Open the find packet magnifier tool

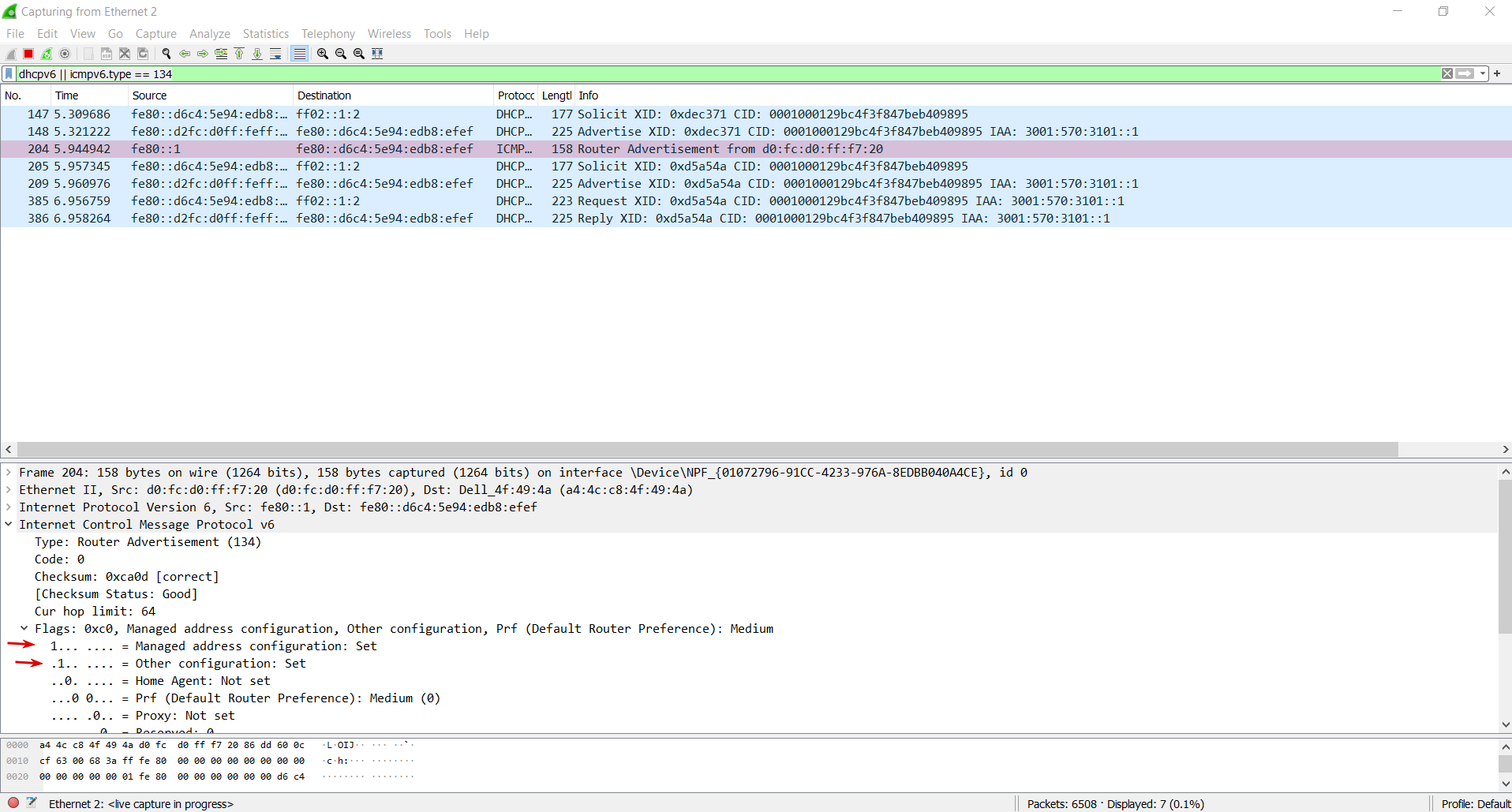click(x=167, y=54)
